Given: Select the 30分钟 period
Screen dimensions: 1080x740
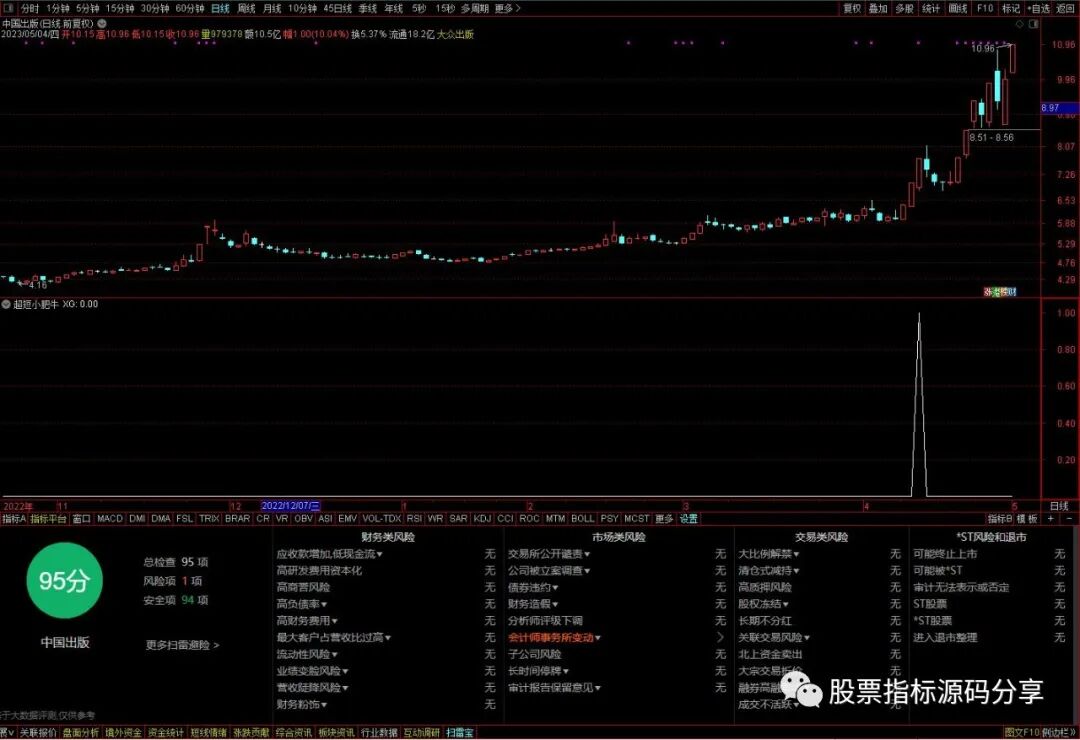Looking at the screenshot, I should (154, 8).
